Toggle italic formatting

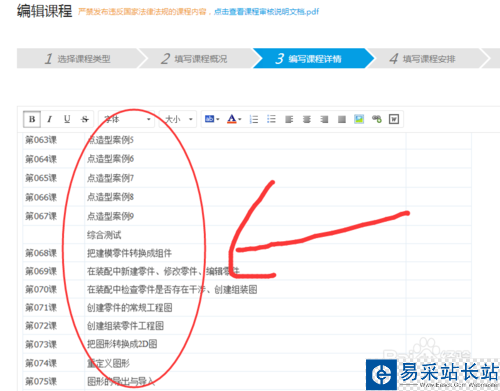coord(50,119)
